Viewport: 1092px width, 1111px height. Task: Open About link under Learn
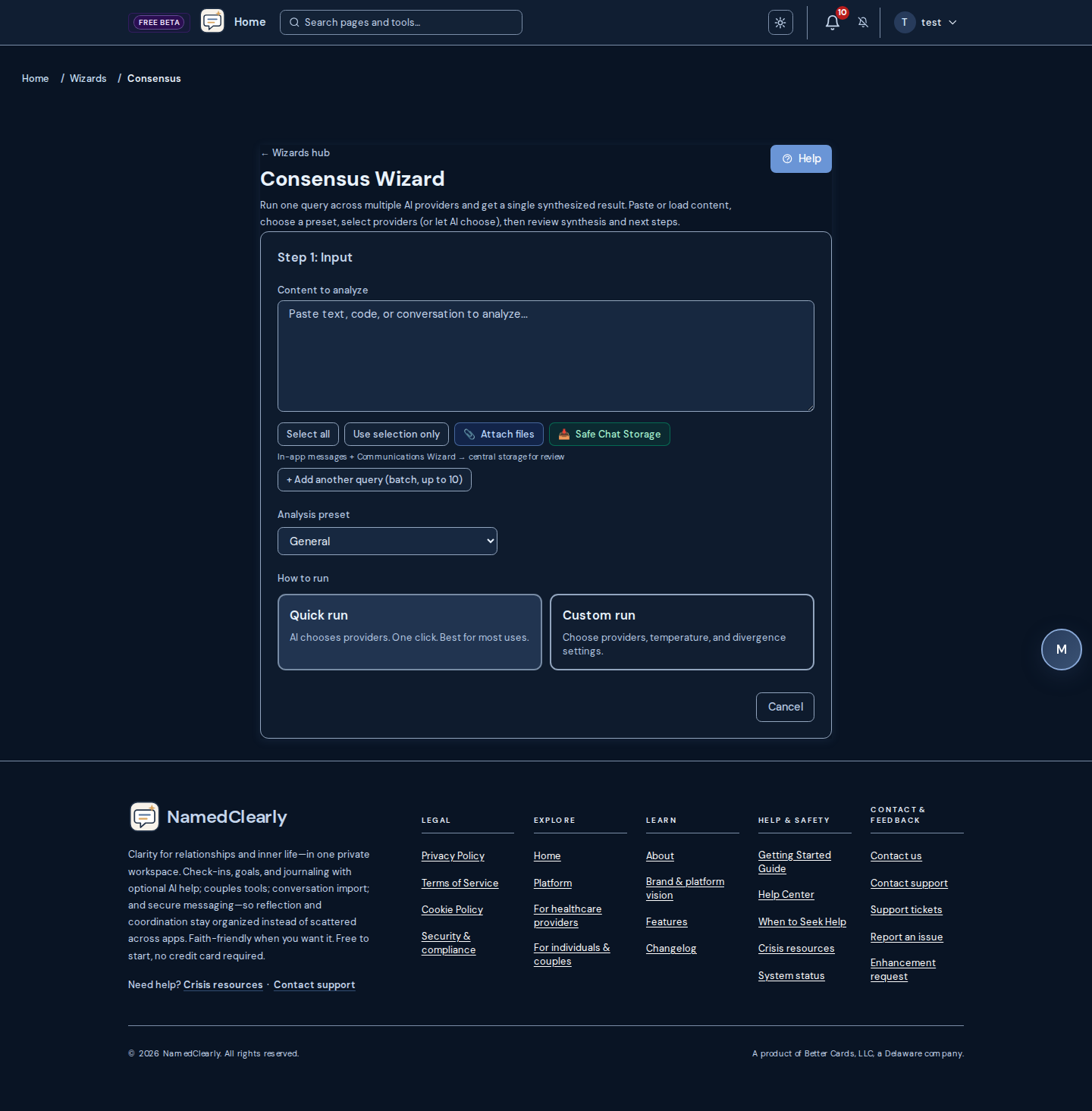[x=660, y=855]
